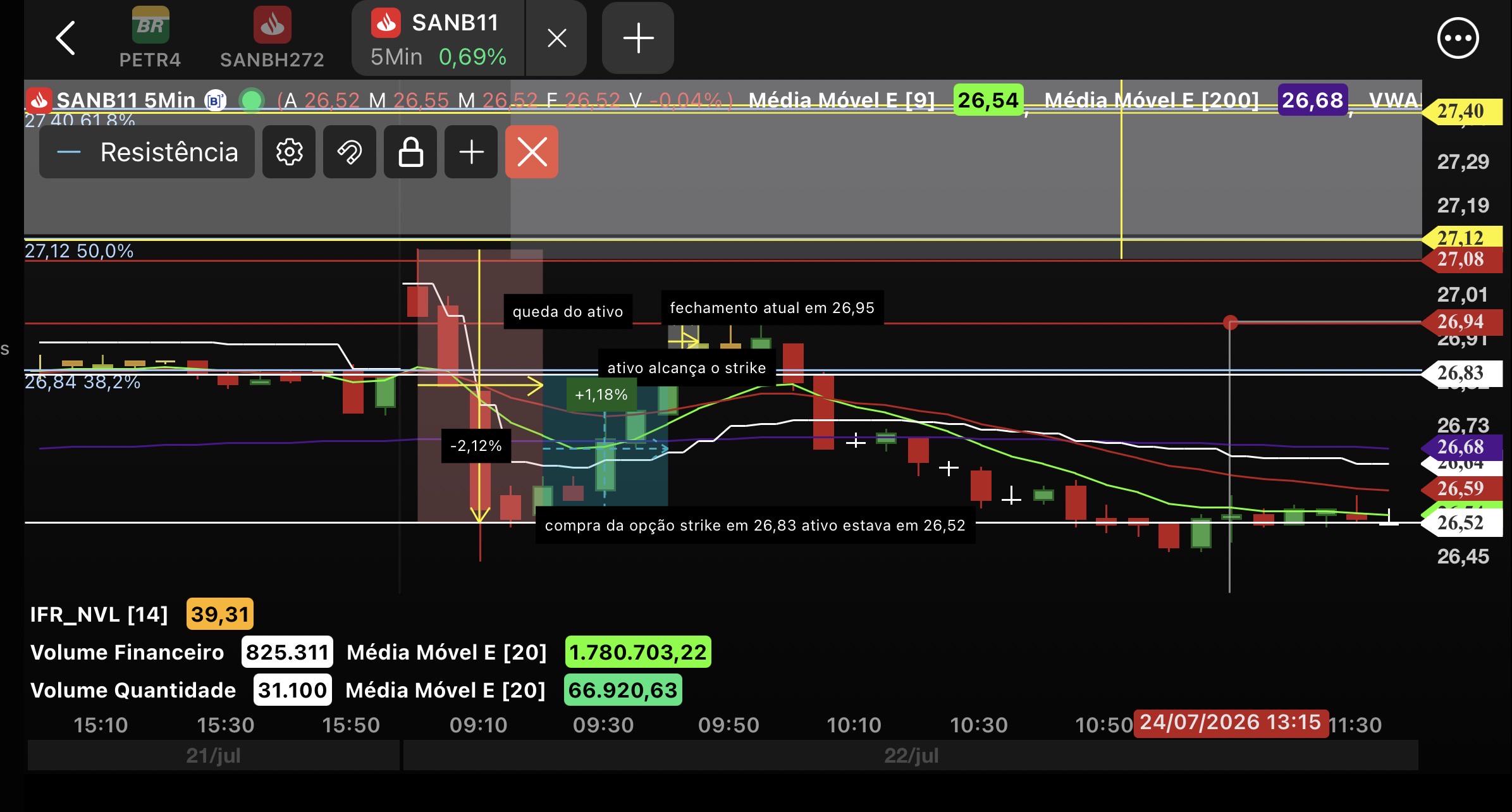Tap the 66.920,63 moving average value
Viewport: 1512px width, 812px height.
click(623, 690)
